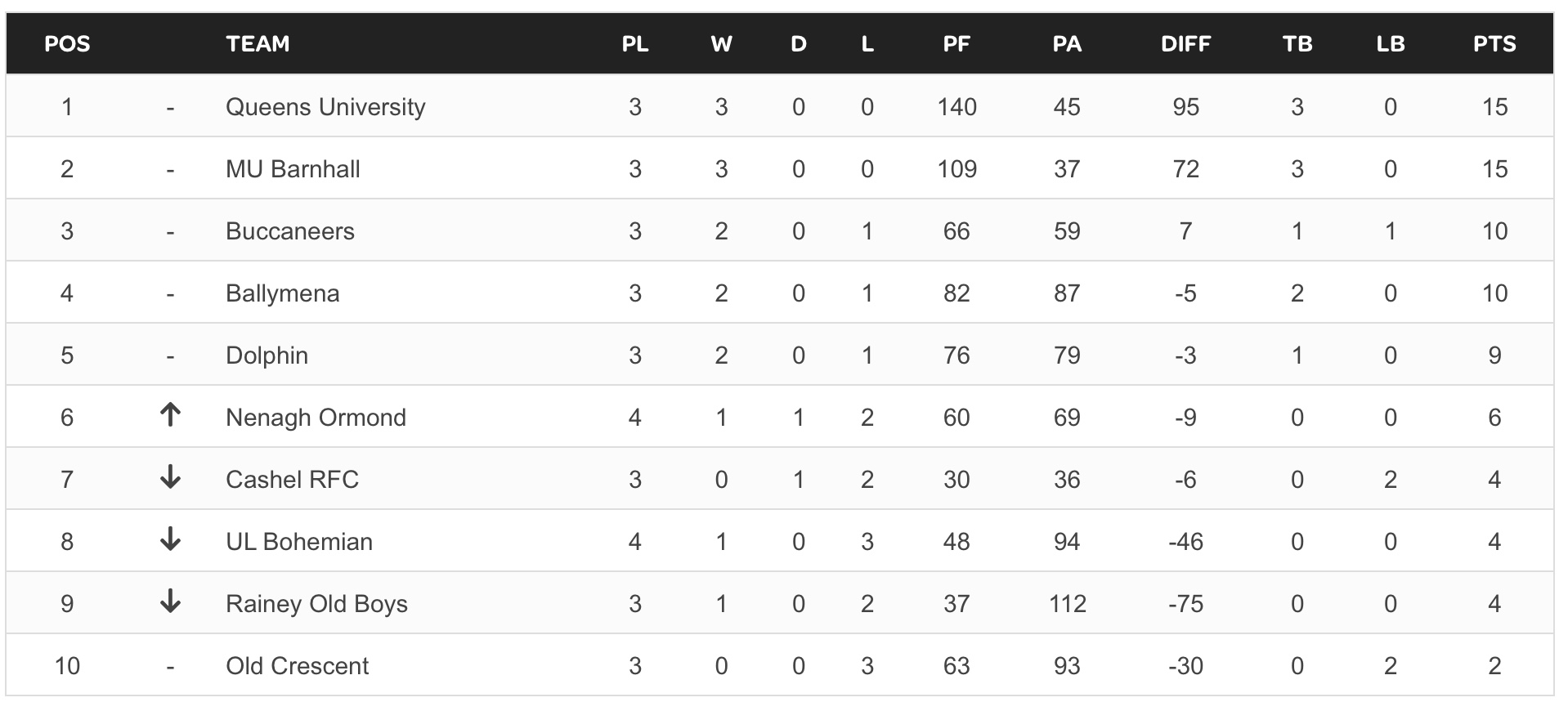
Task: Click the PA column header
Action: point(1067,44)
